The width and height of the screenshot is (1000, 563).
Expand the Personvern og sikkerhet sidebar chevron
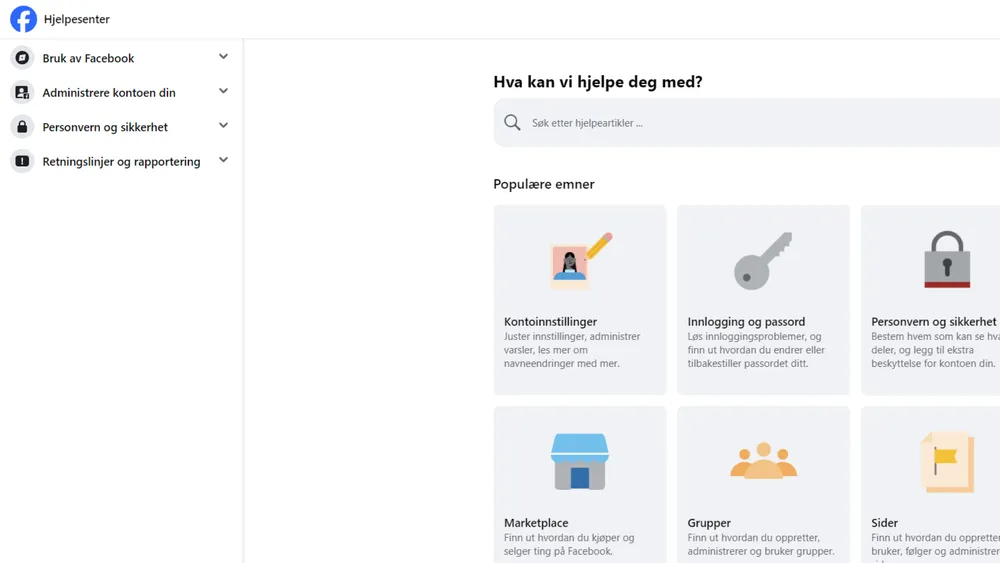(x=223, y=126)
